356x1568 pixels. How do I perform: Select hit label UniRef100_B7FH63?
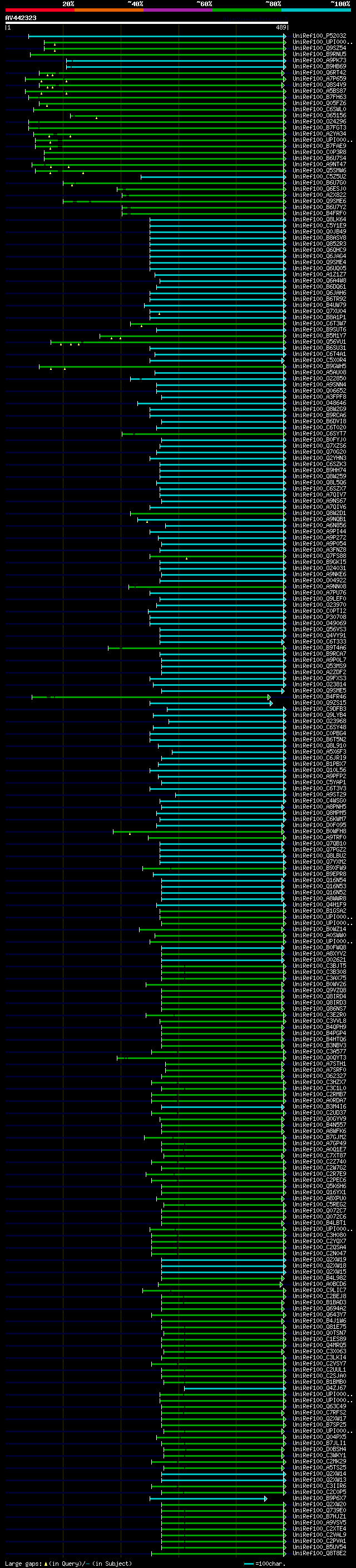(x=319, y=97)
